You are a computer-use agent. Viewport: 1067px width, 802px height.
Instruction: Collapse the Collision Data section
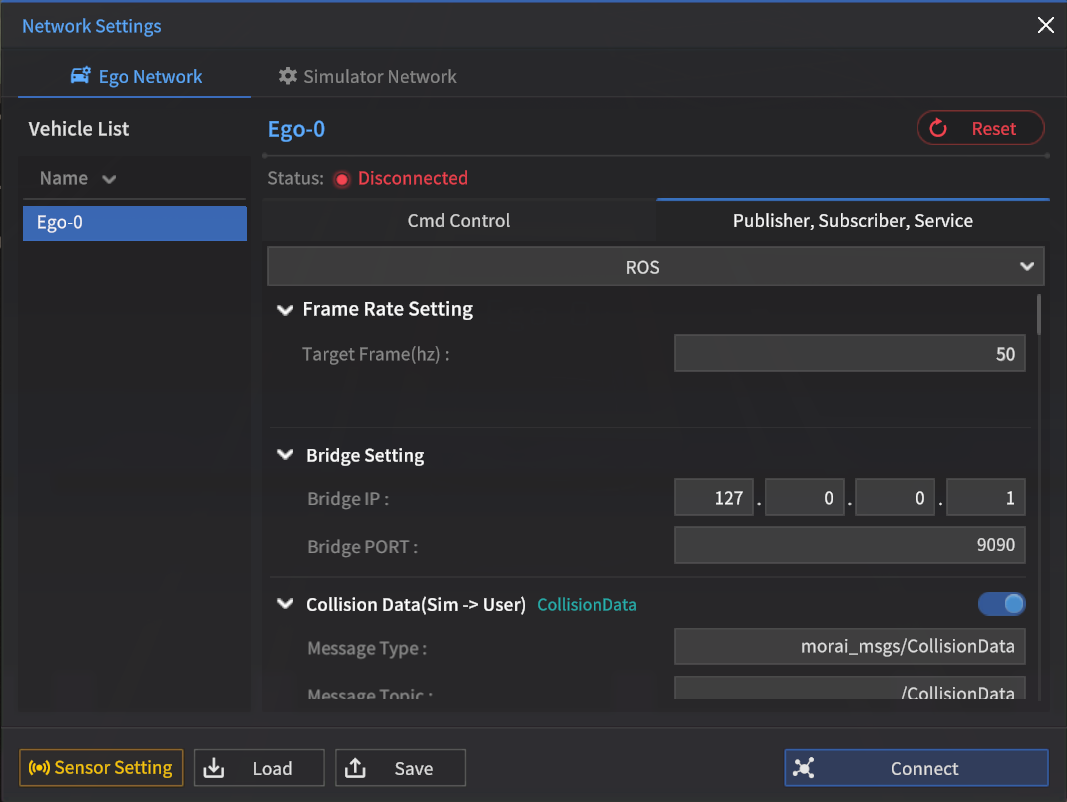point(285,604)
